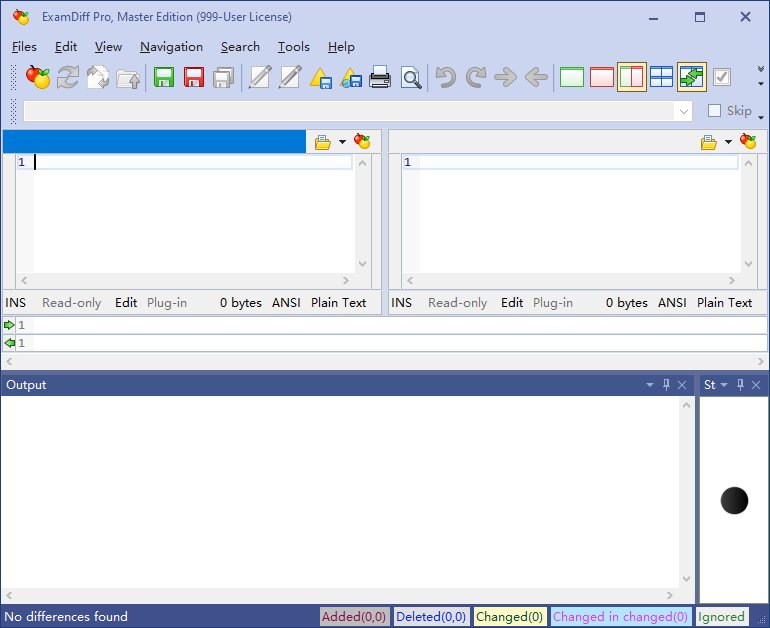This screenshot has height=628, width=770.
Task: Click ANSI encoding in left pane status
Action: 286,302
